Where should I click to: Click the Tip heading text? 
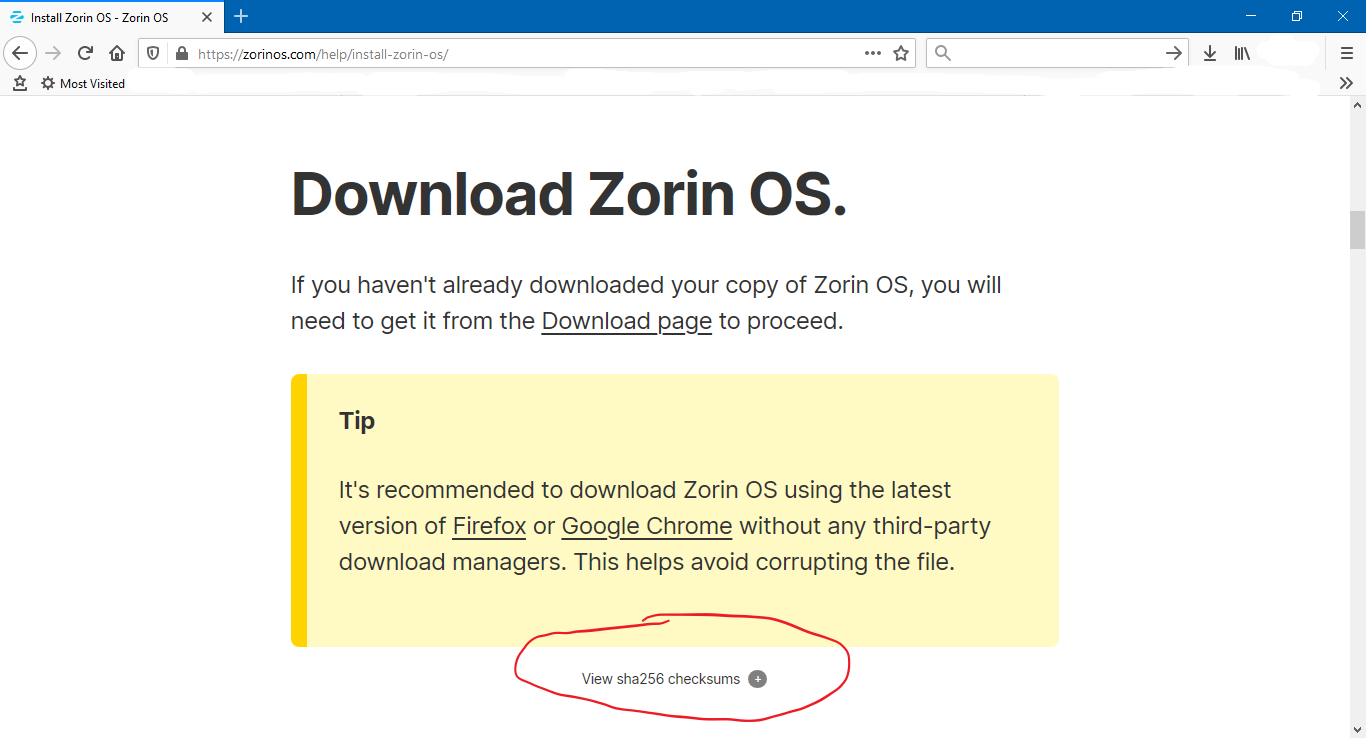[x=357, y=420]
